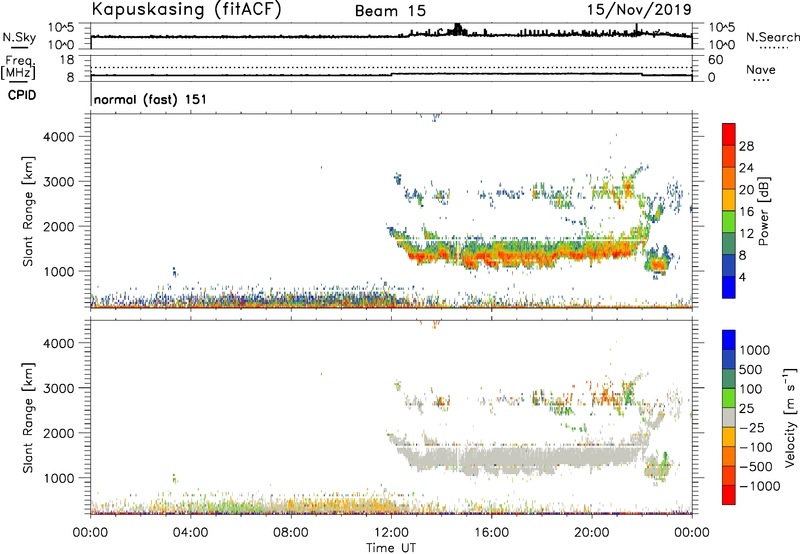Viewport: 800px width, 554px height.
Task: Click the "18" tick on frequency axis
Action: tap(67, 60)
